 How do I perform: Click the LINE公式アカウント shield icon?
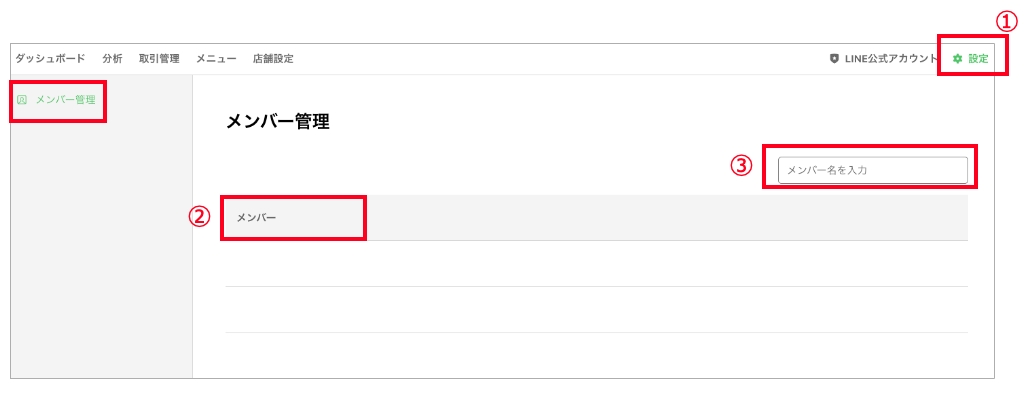point(834,59)
